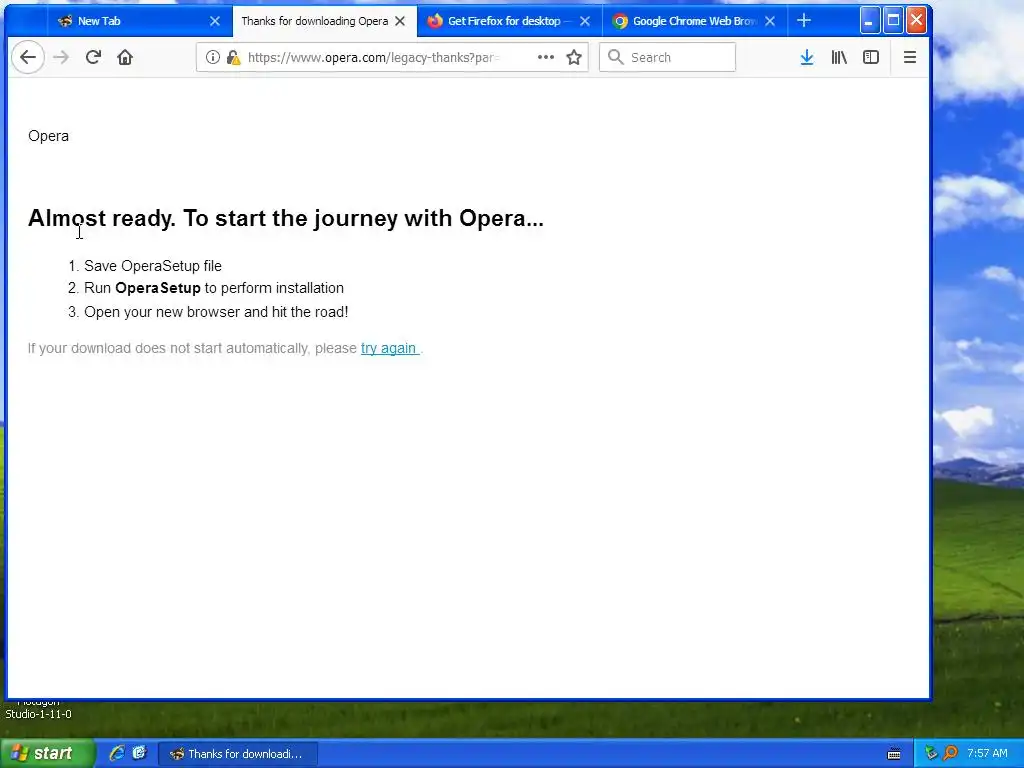Click the second quick launch icon
Screen dimensions: 1024x768
(139, 754)
